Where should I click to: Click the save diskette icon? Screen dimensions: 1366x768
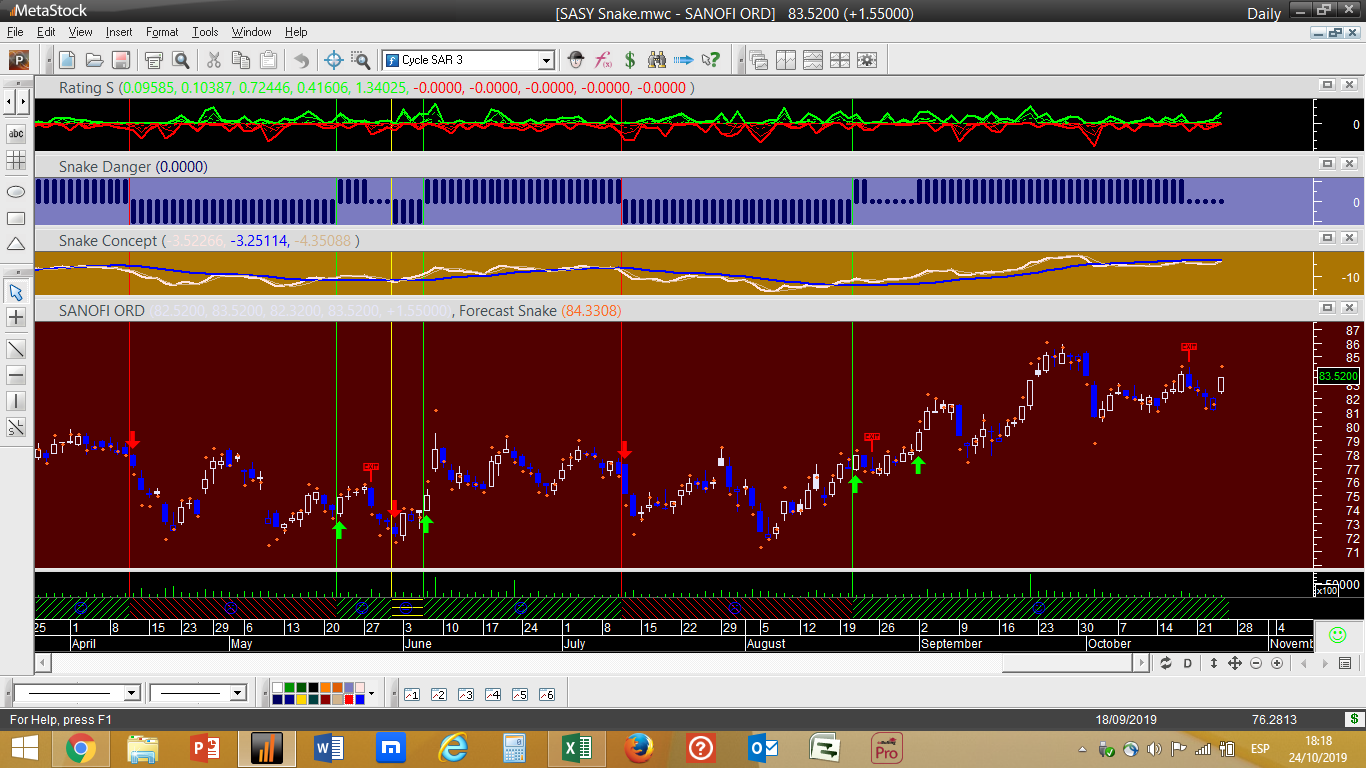tap(120, 60)
